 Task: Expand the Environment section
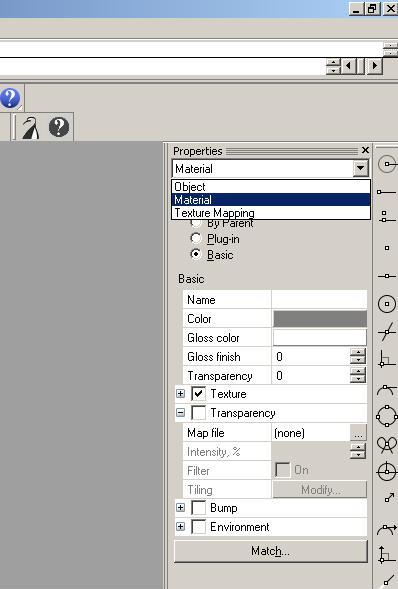click(181, 526)
